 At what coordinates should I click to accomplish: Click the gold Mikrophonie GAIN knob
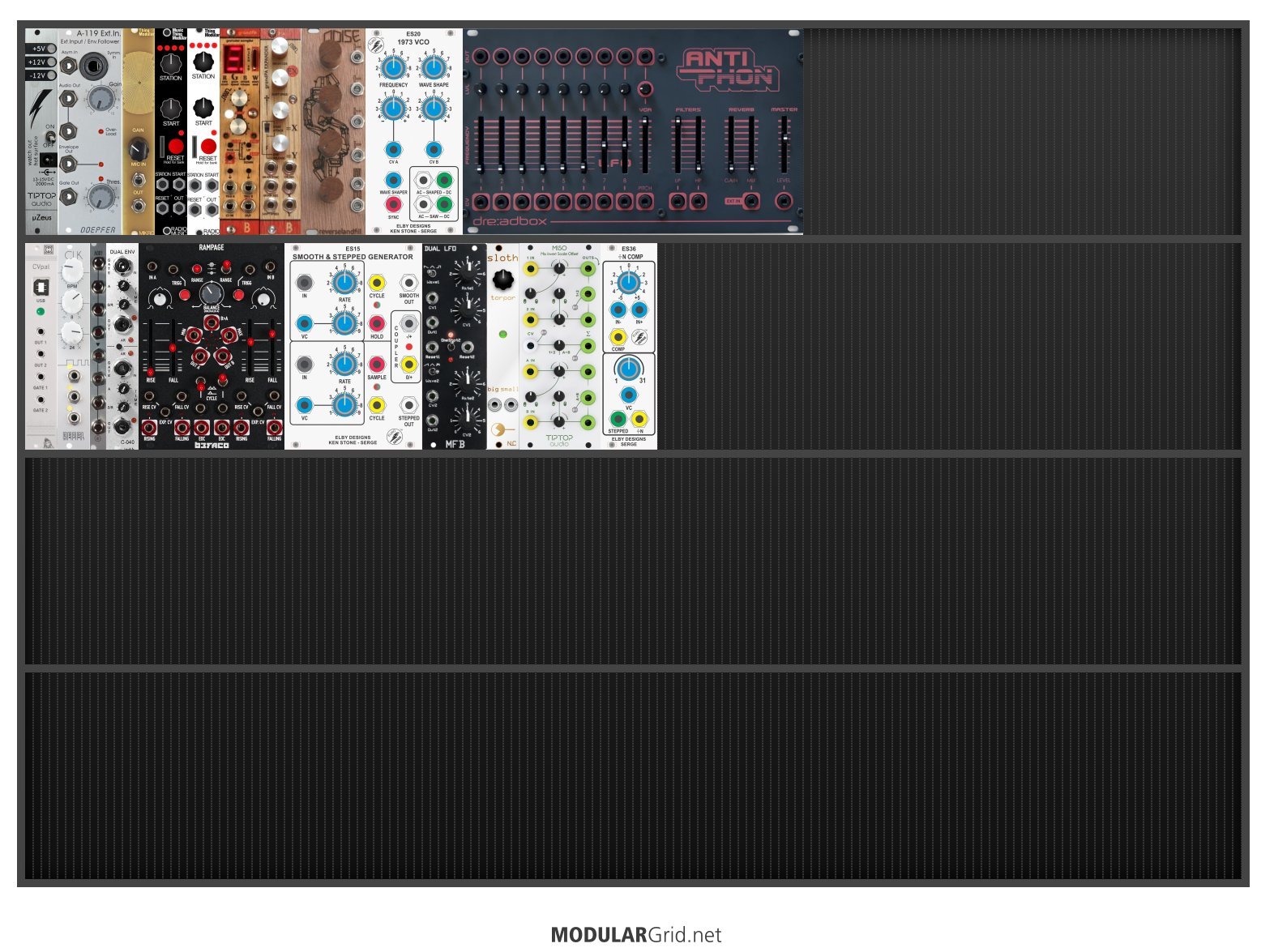[139, 148]
